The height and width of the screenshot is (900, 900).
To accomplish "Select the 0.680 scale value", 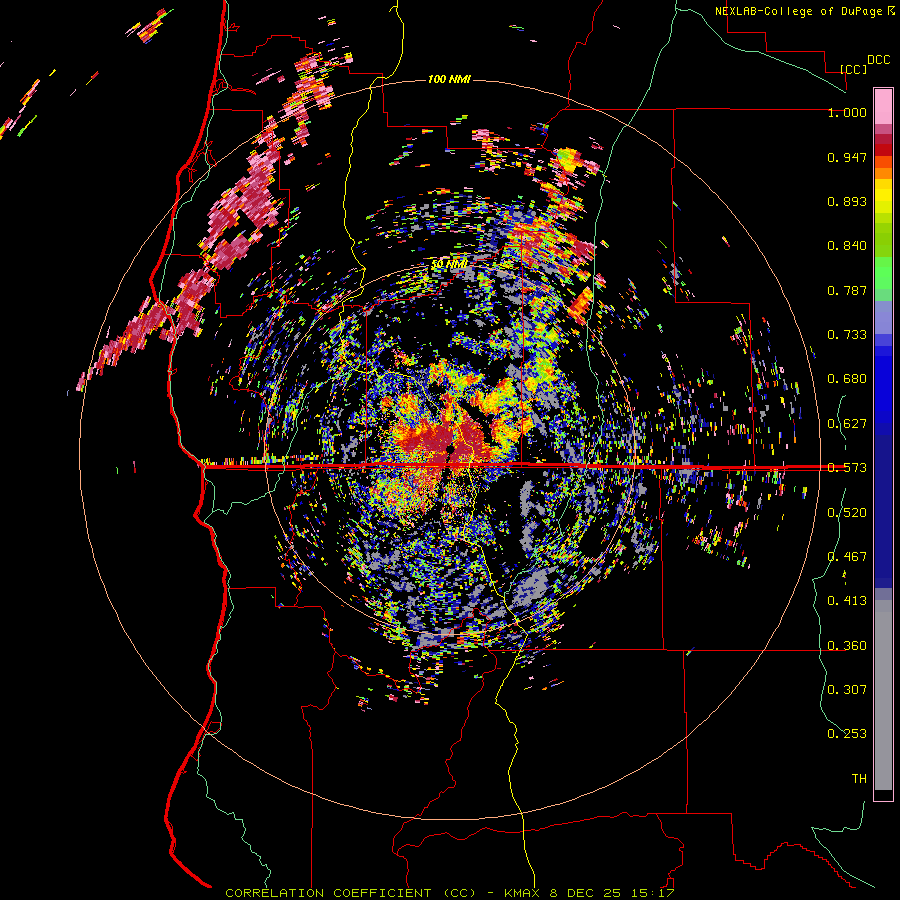I will 847,379.
